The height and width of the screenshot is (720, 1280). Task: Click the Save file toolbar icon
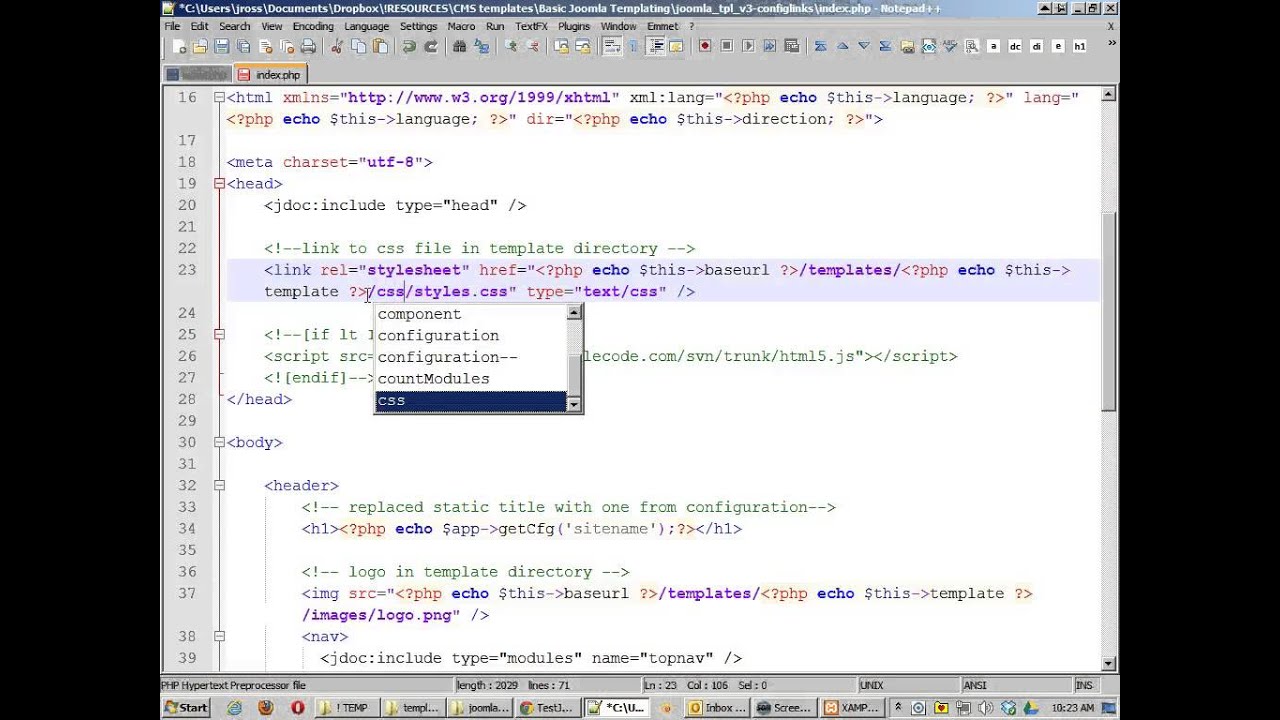221,46
